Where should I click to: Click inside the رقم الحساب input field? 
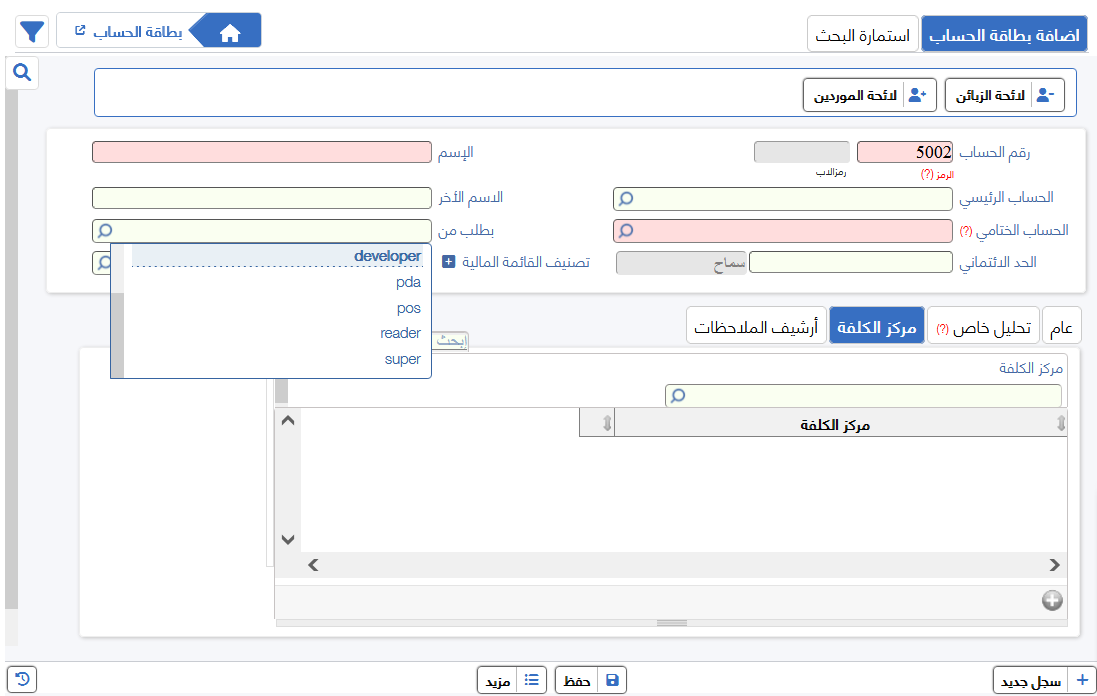click(905, 152)
